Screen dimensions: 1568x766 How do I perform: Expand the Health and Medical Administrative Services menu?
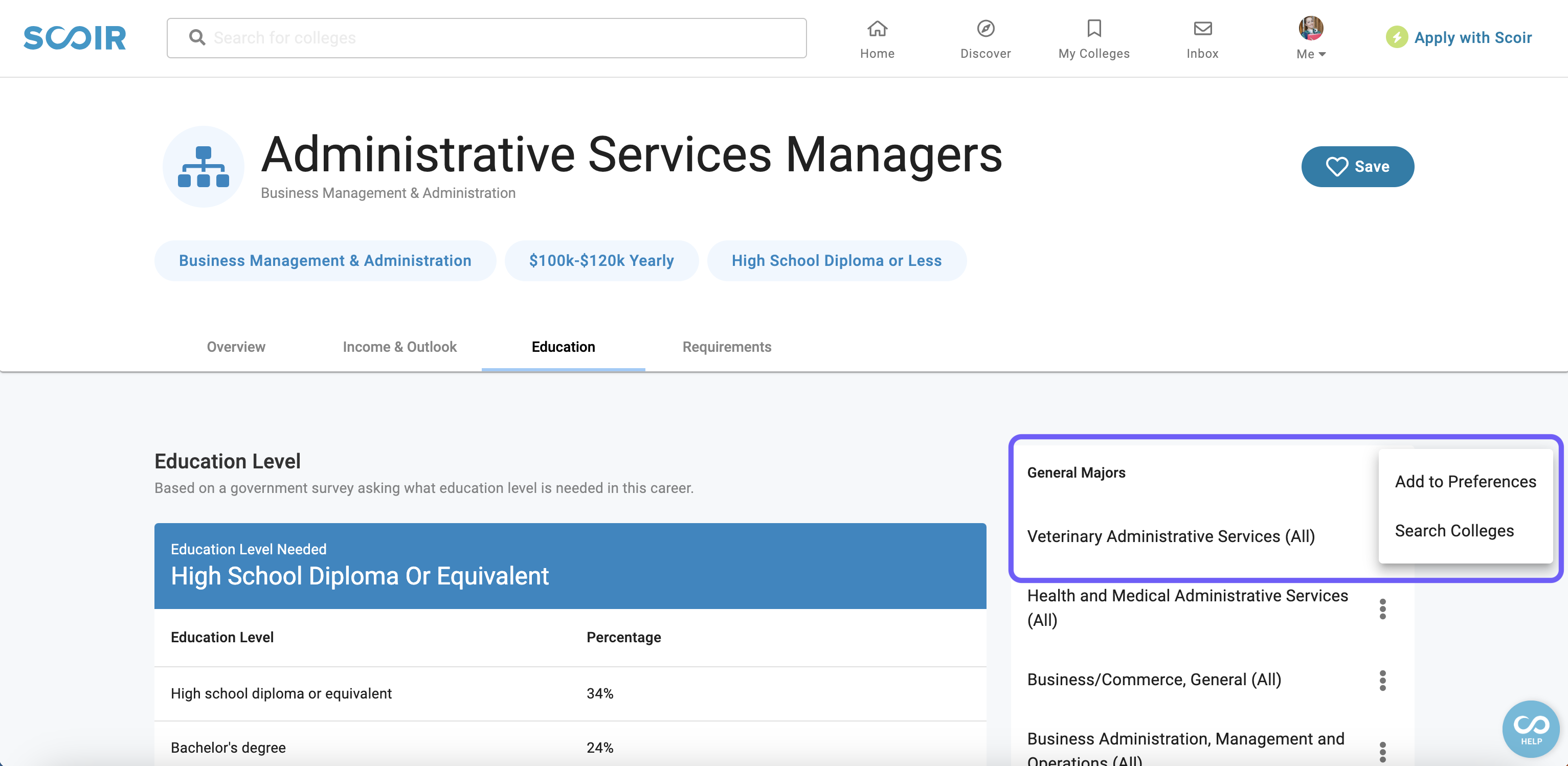tap(1382, 608)
